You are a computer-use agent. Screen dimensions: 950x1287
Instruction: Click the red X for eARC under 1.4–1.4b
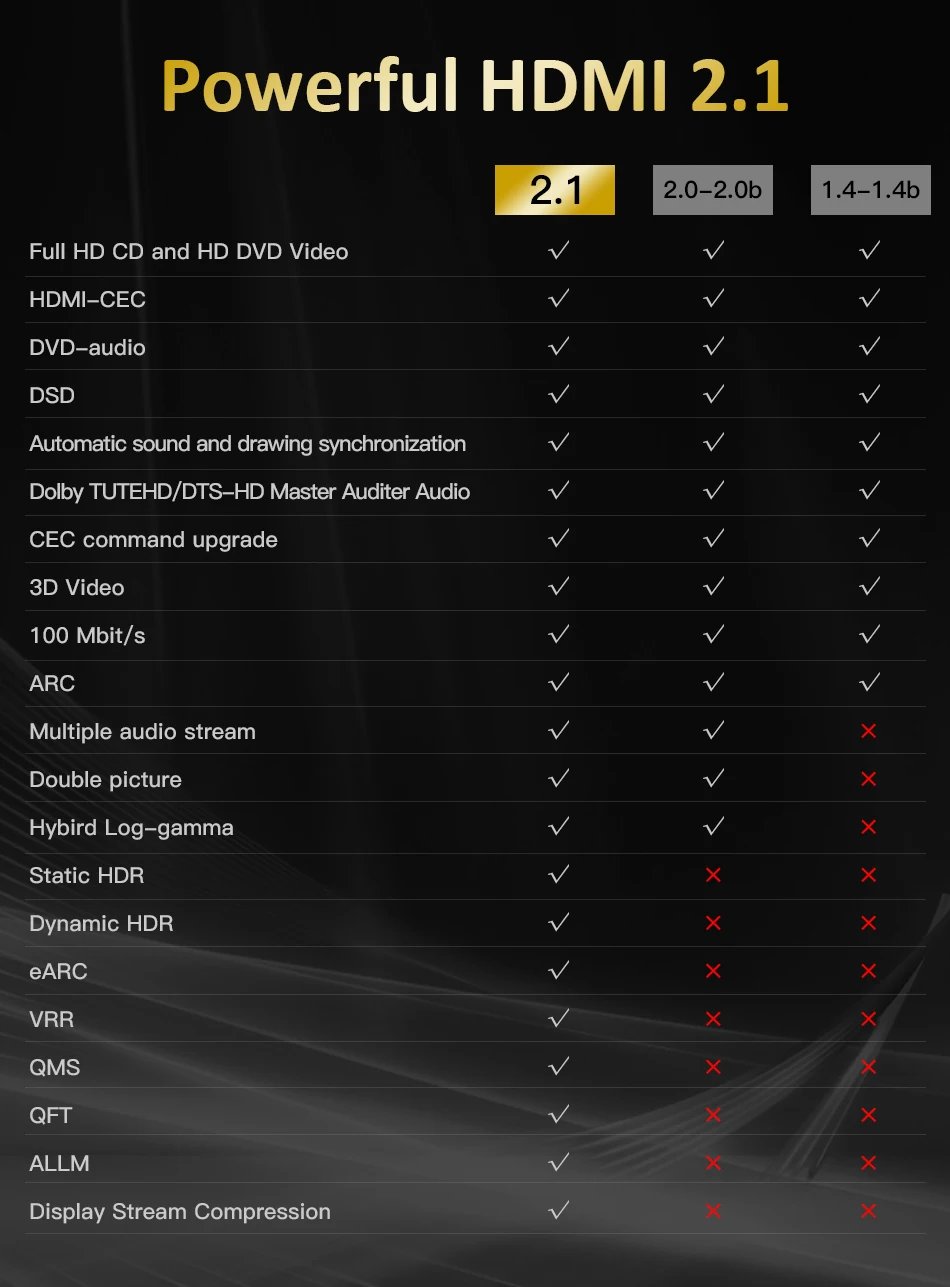click(x=868, y=971)
